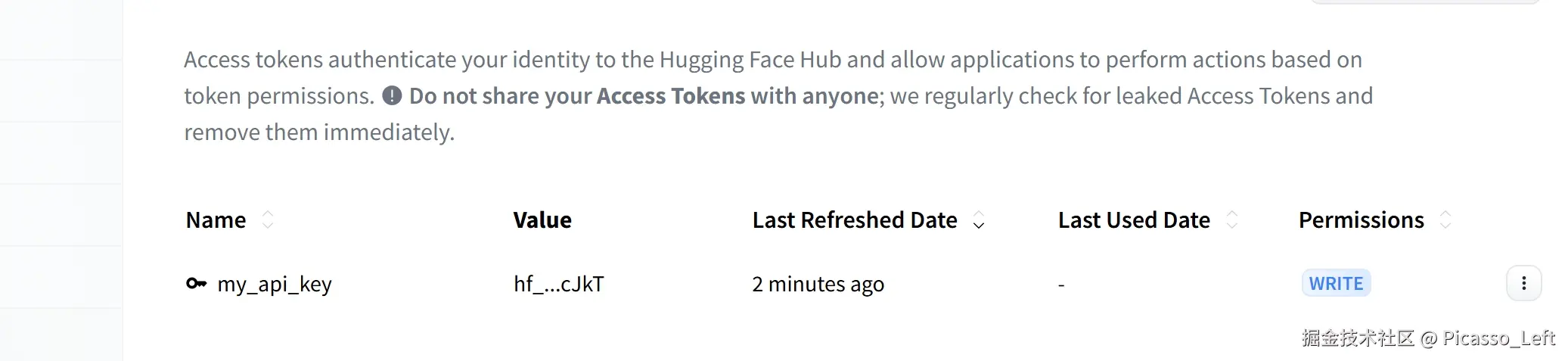This screenshot has height=361, width=1568.
Task: Click the Permissions column header text
Action: (x=1361, y=220)
